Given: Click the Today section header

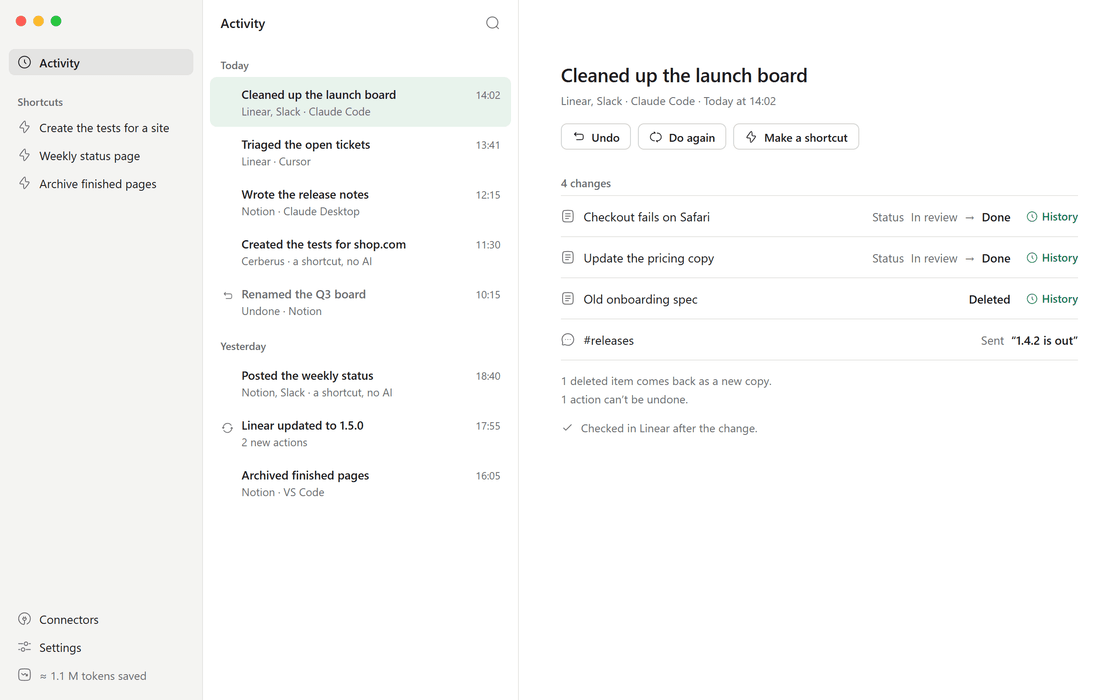Looking at the screenshot, I should click(x=234, y=66).
